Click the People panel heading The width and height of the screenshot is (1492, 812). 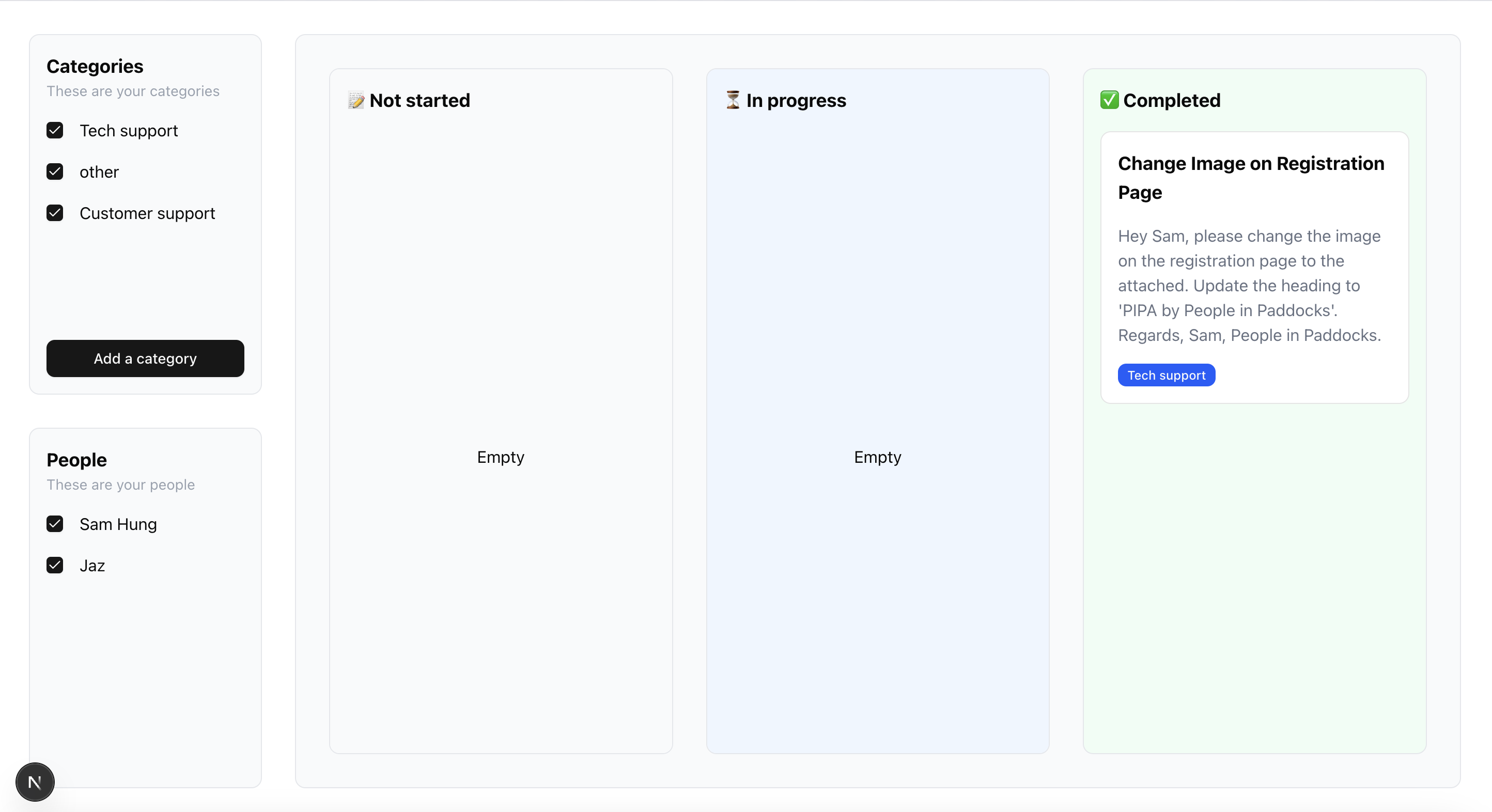point(76,459)
